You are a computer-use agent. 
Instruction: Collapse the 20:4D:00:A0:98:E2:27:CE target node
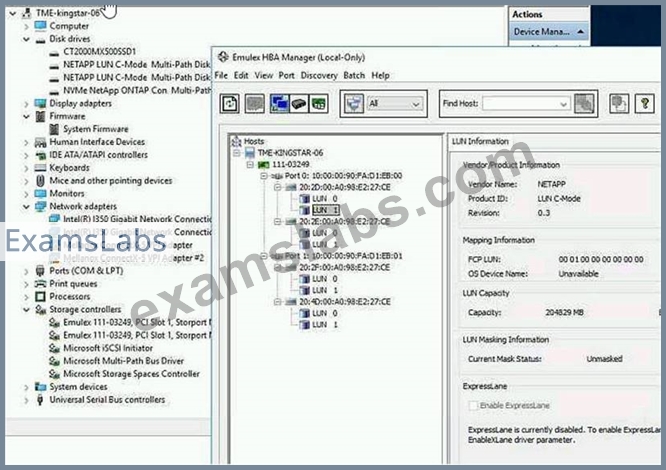(277, 302)
